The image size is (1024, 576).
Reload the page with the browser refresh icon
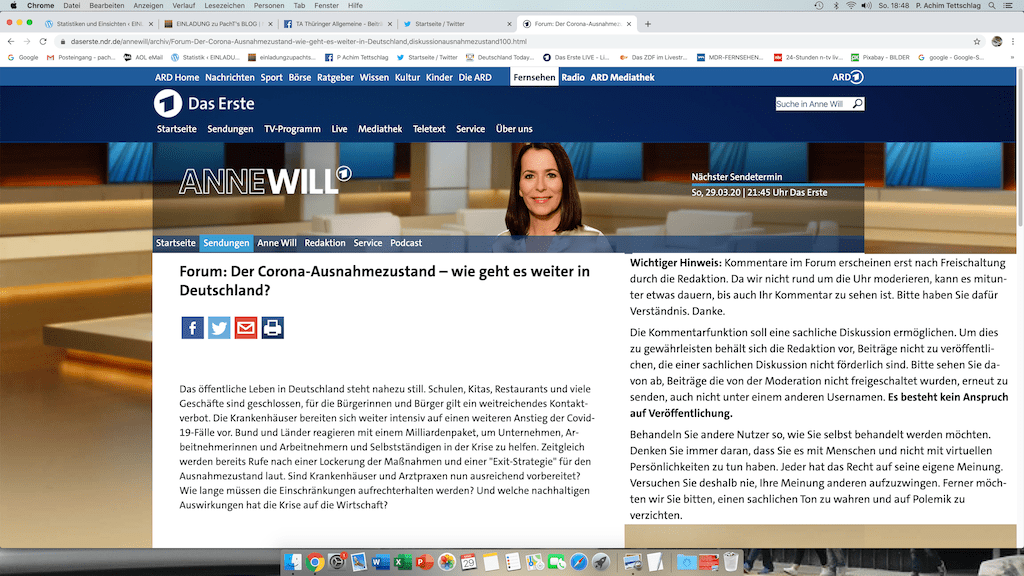pos(43,42)
